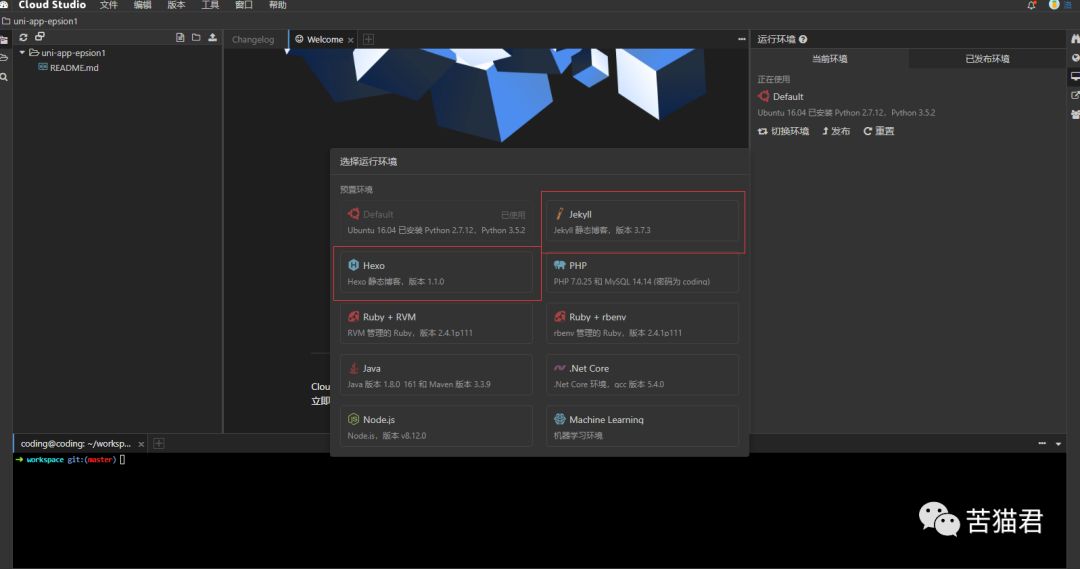Click Default environment in right panel
The height and width of the screenshot is (569, 1080).
(780, 96)
